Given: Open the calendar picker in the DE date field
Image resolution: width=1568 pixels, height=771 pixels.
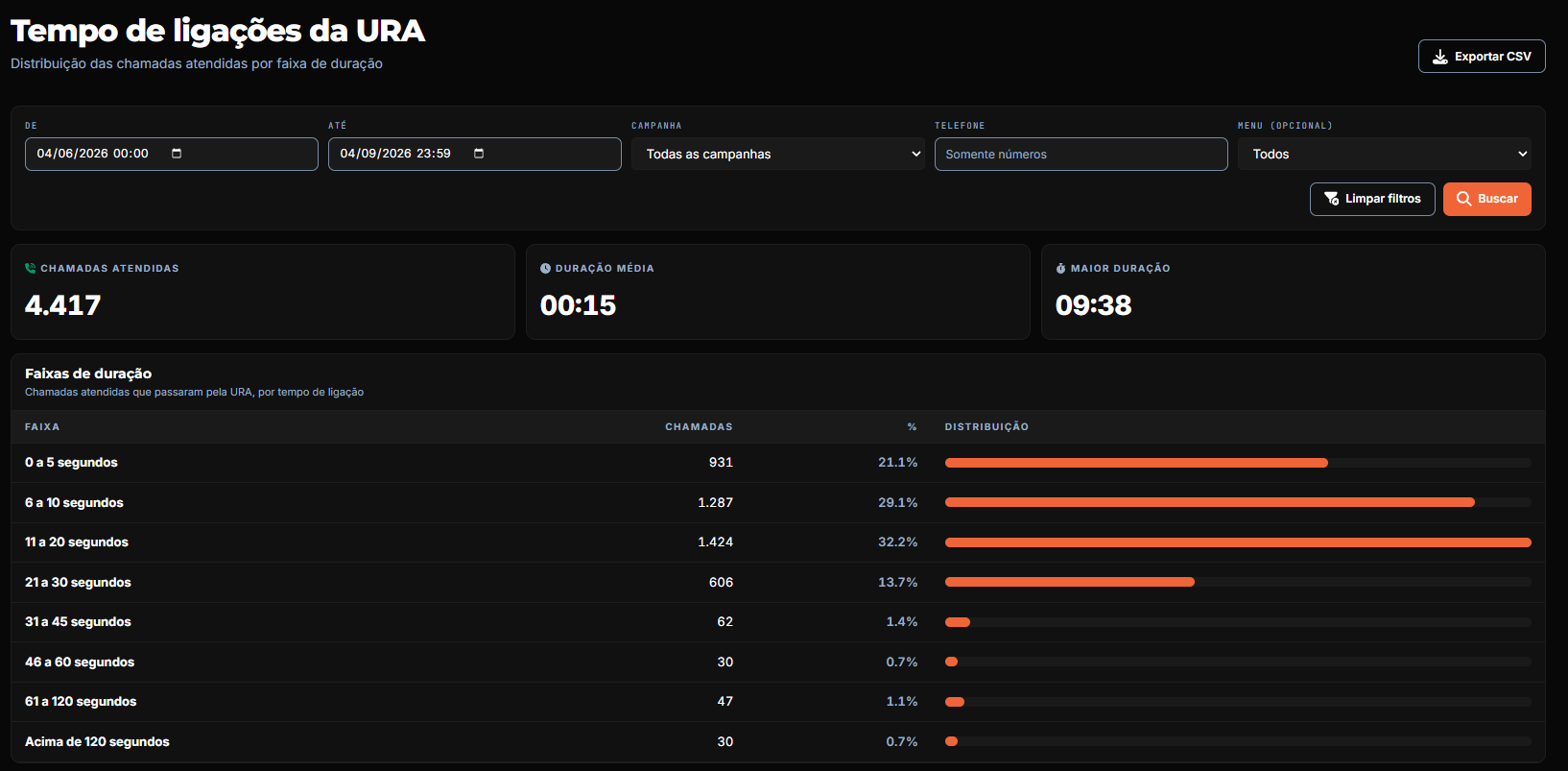Looking at the screenshot, I should pos(177,154).
